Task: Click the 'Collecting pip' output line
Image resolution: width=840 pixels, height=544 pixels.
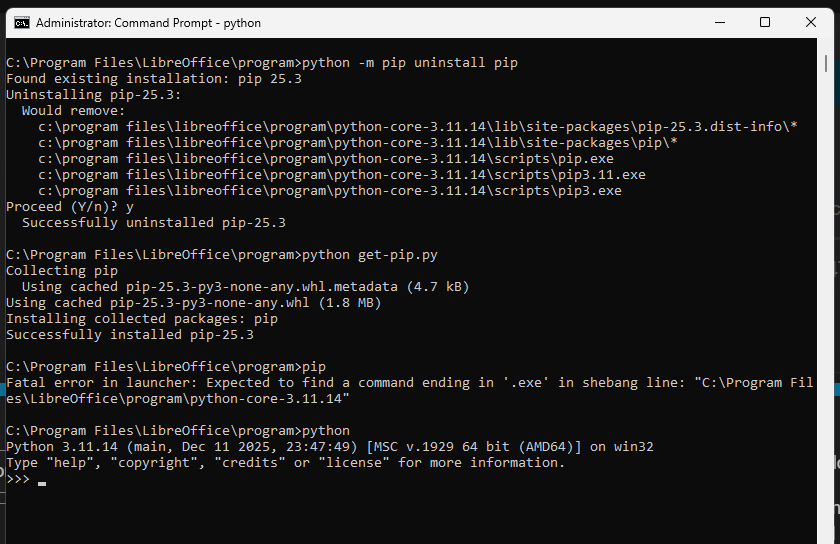Action: point(62,271)
